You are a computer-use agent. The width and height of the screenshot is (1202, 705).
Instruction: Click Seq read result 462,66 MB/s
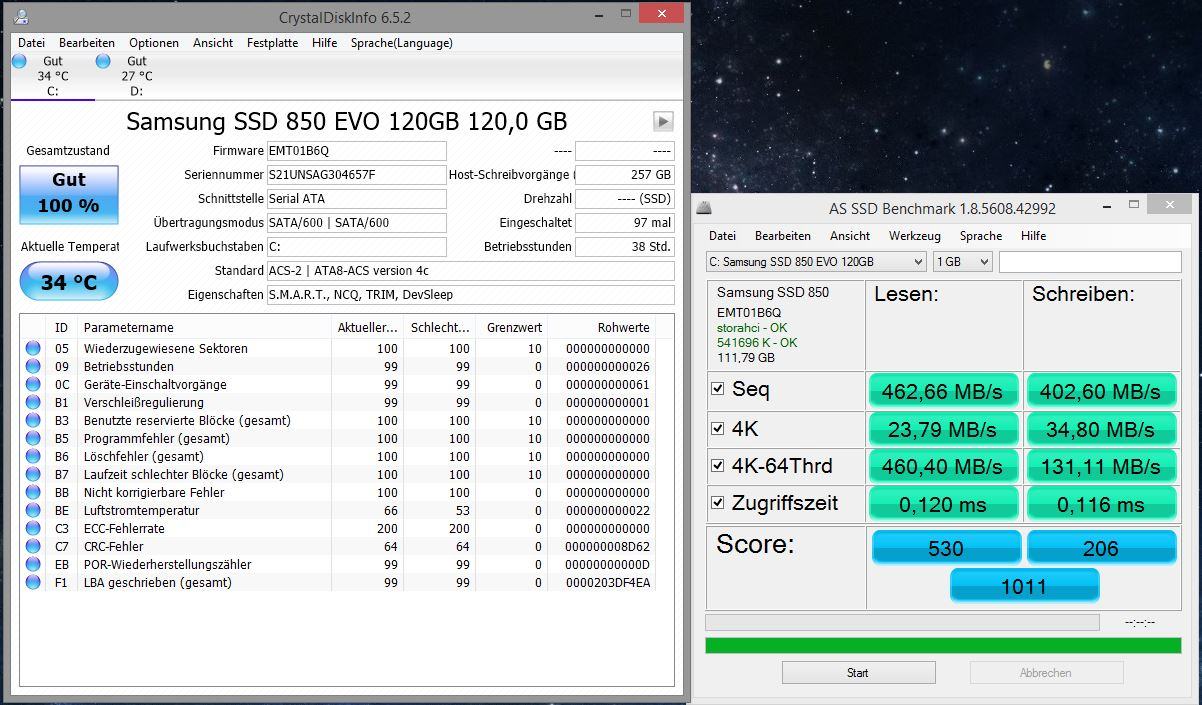pos(944,391)
